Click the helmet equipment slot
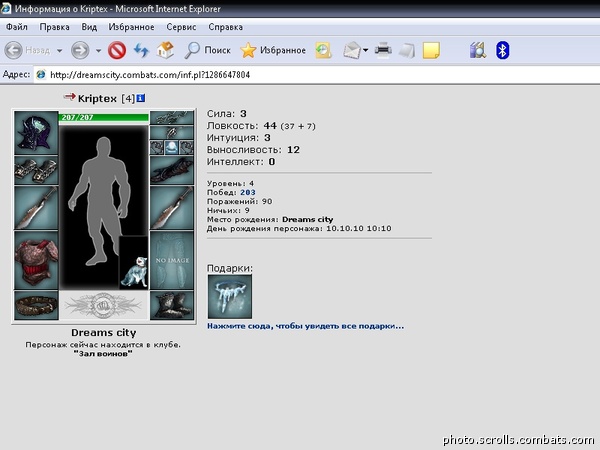Screen dimensions: 600x450 click(36, 133)
